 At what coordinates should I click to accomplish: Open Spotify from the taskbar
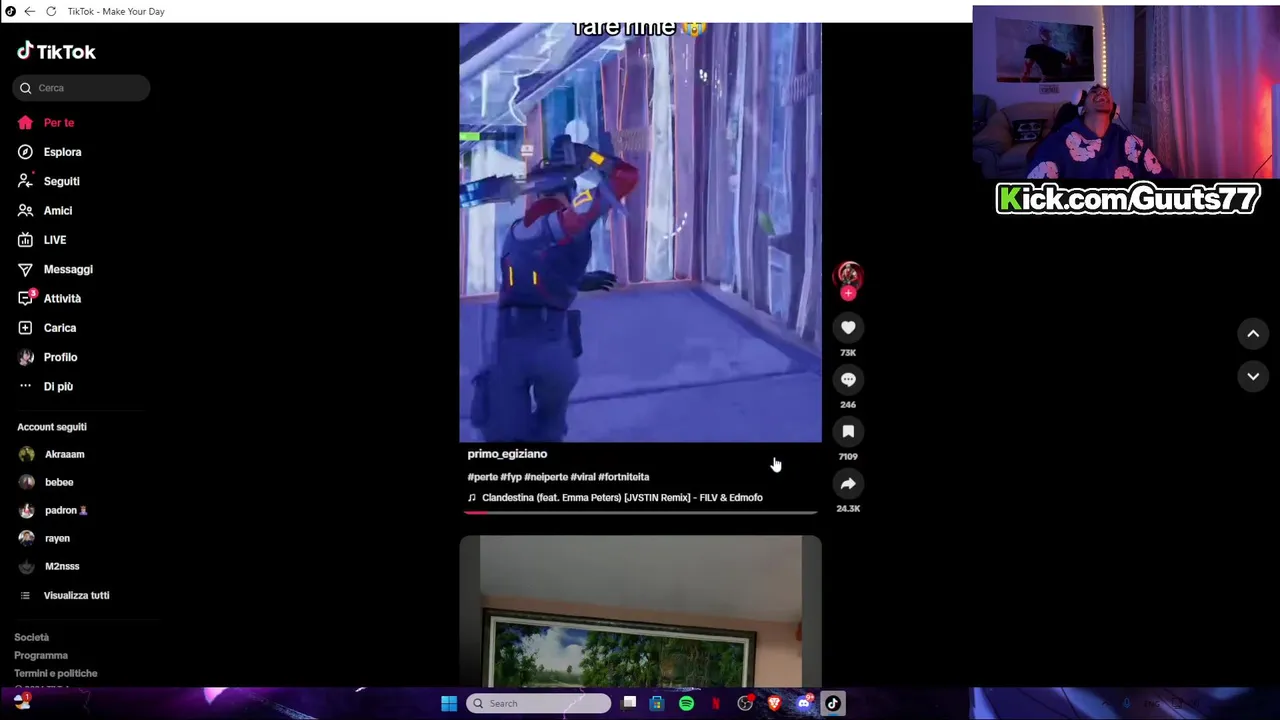(686, 703)
